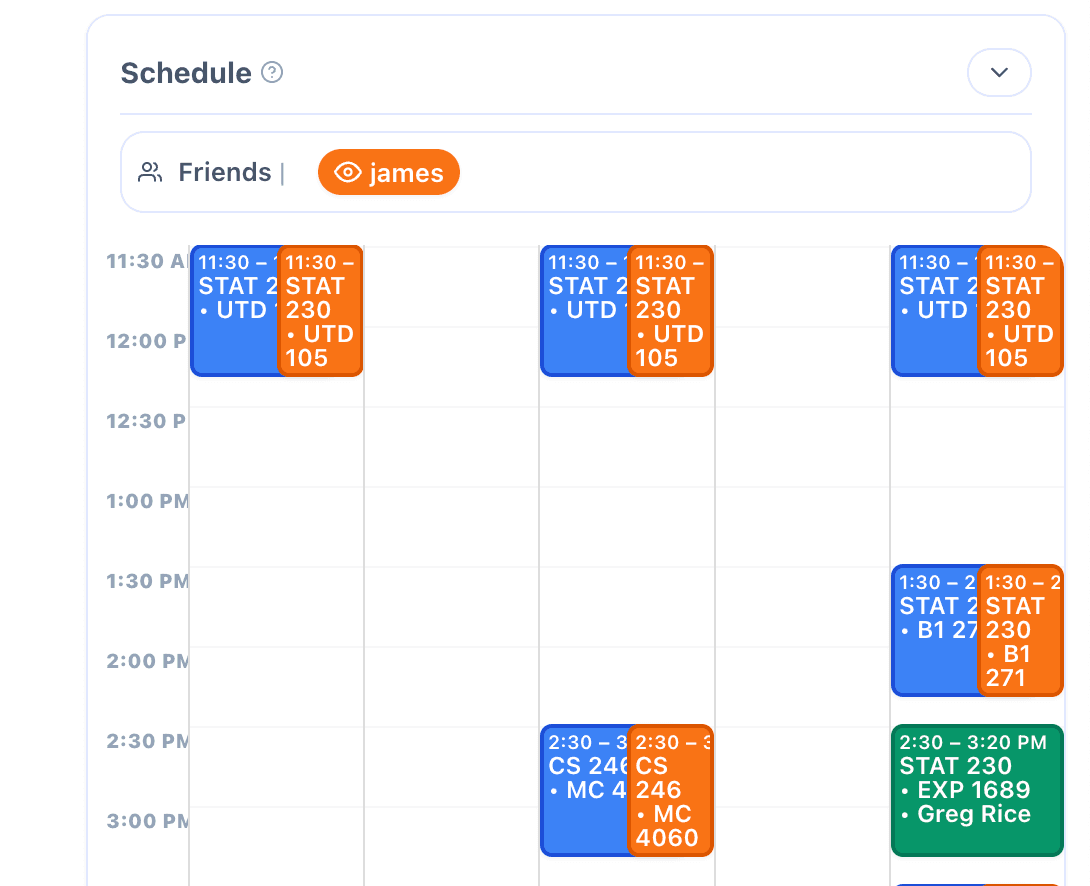The image size is (1090, 886).
Task: Collapse the Schedule panel with the chevron
Action: [x=999, y=72]
